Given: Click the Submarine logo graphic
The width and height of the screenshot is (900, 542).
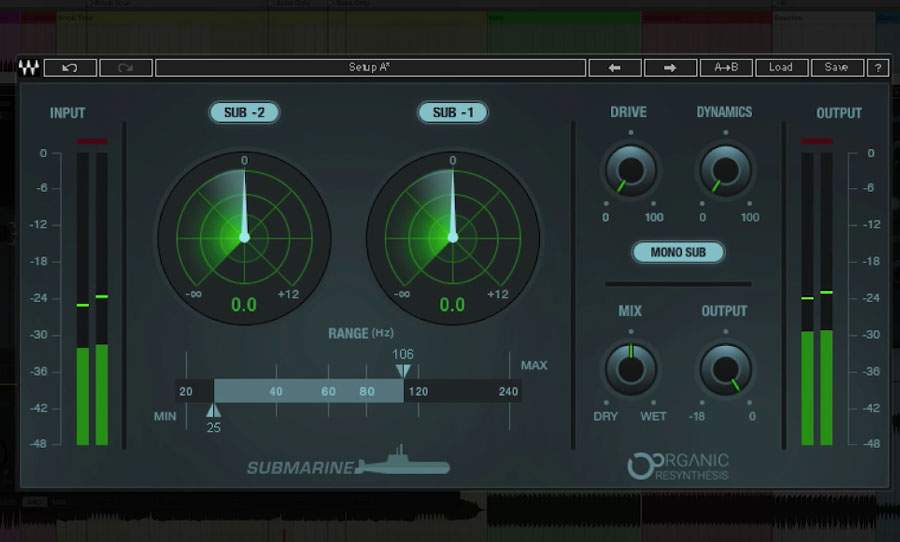Looking at the screenshot, I should (348, 465).
